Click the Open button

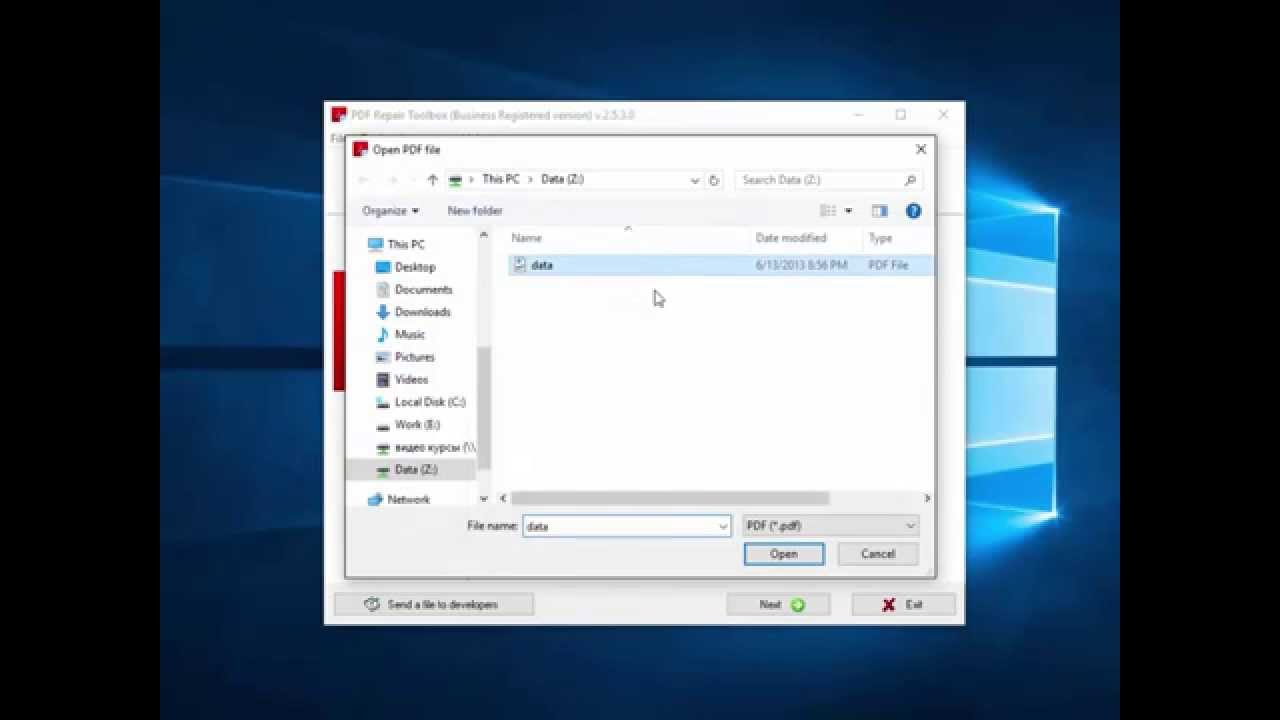tap(784, 554)
